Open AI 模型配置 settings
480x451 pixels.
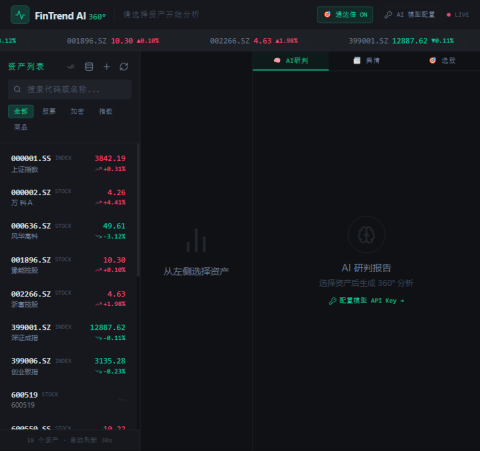point(410,15)
